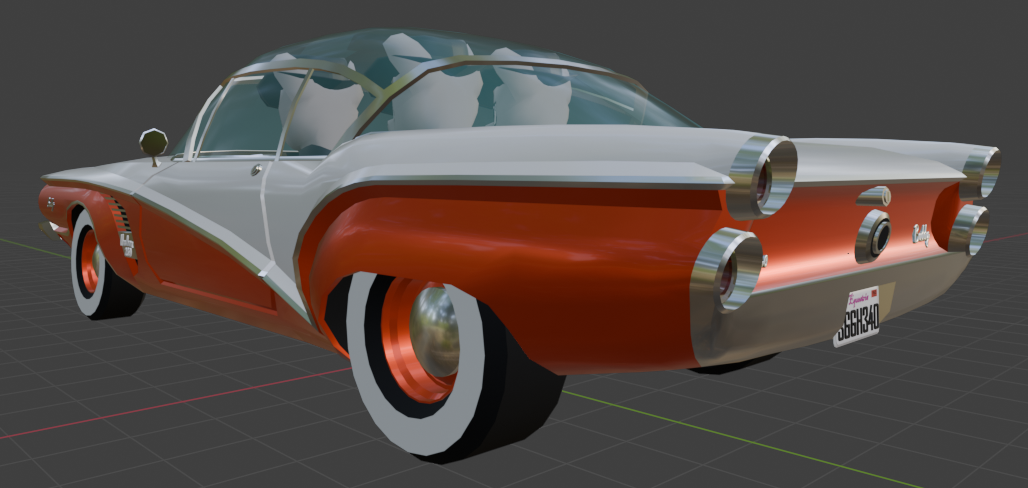Click the chrome hubcap on the rear wheel
1028x488 pixels.
435,332
